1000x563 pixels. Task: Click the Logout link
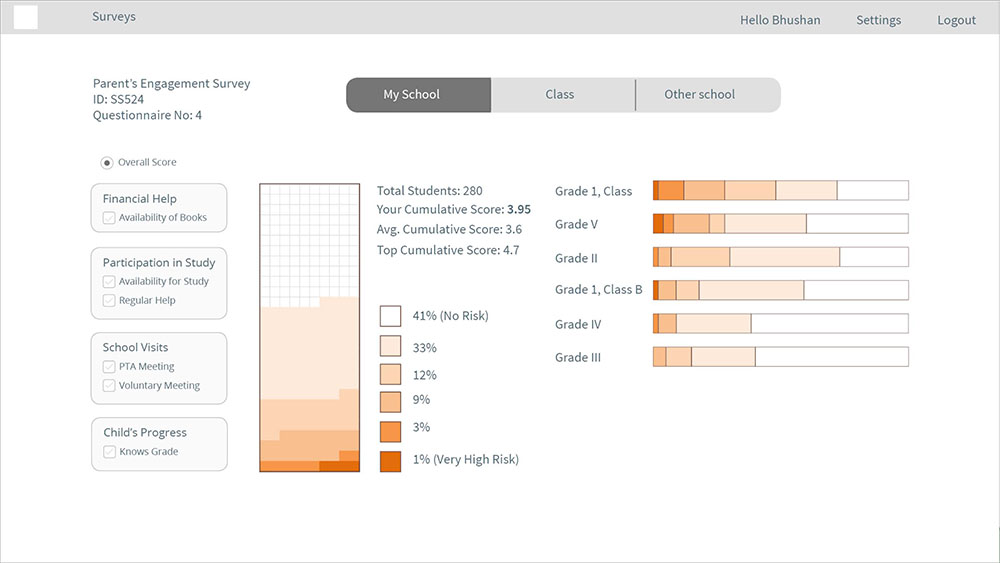point(956,20)
